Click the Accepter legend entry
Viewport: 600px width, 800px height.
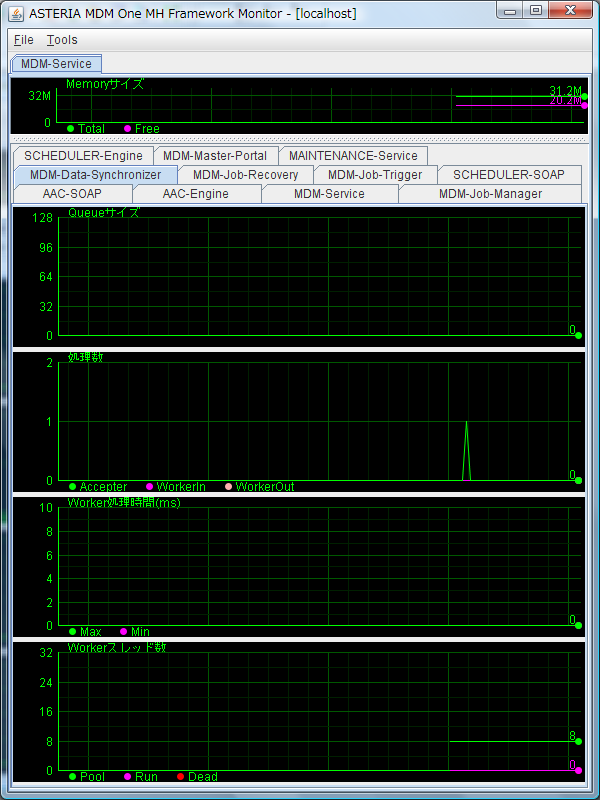[98, 487]
